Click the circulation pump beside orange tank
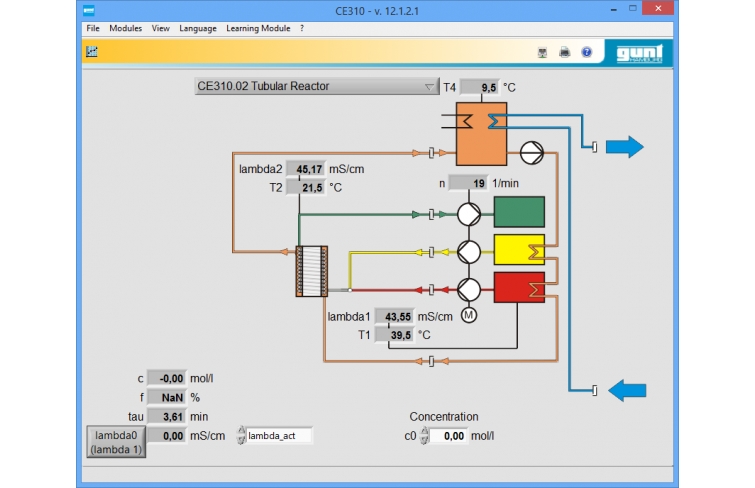755x488 pixels. [x=532, y=153]
